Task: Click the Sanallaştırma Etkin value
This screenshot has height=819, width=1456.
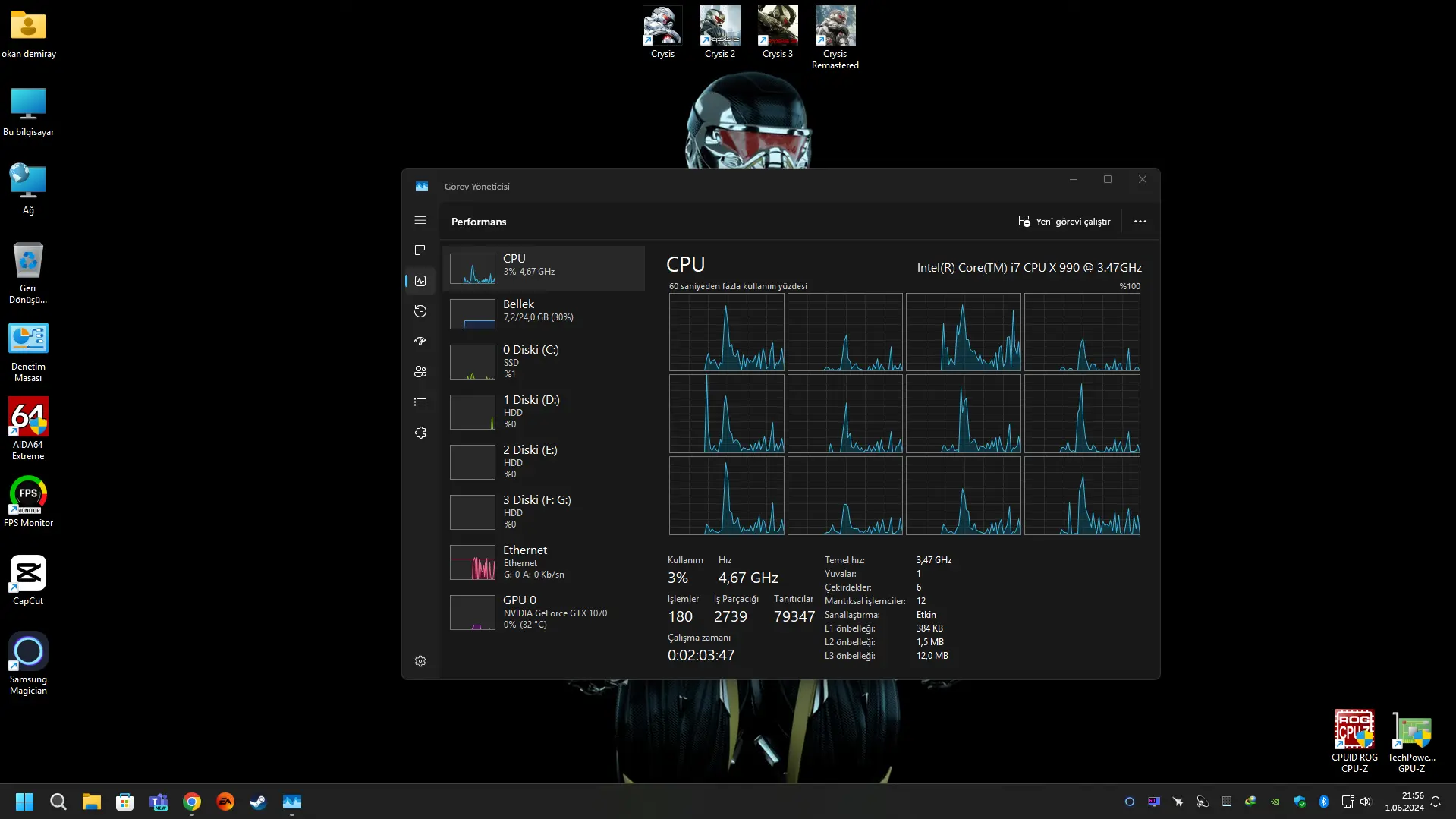Action: tap(926, 615)
